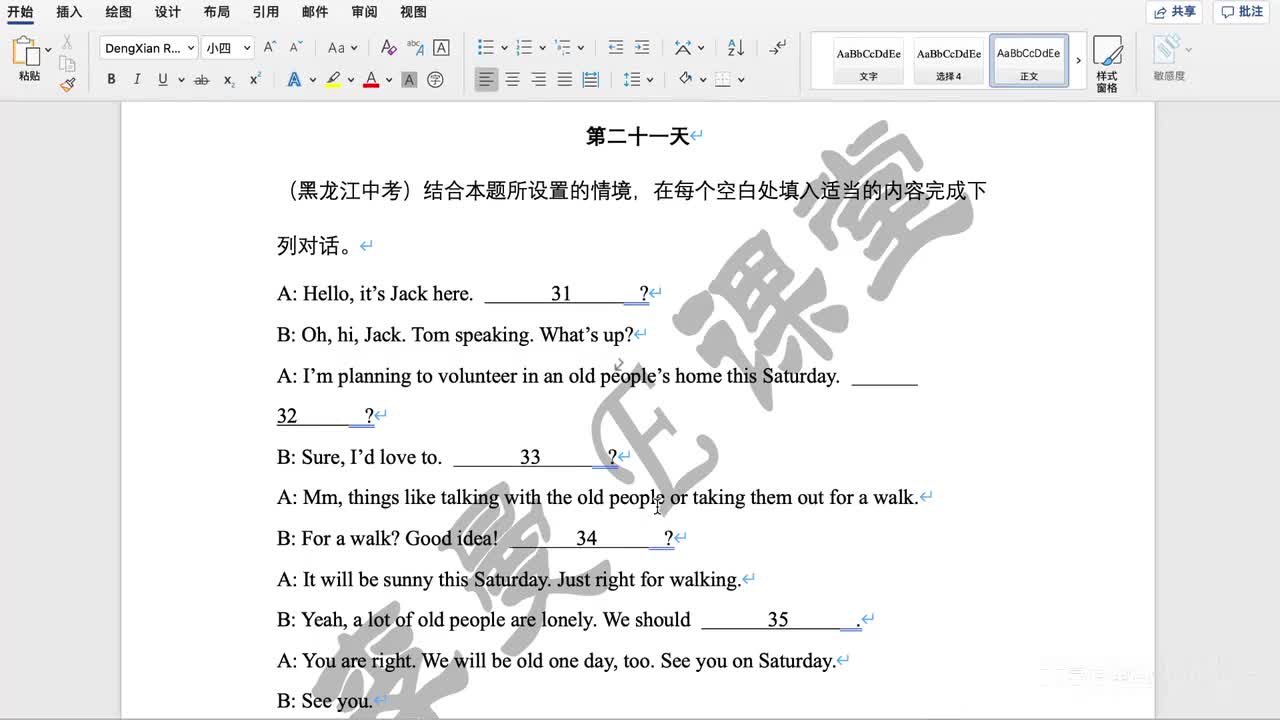Open the 插入 (Insert) tab
The height and width of the screenshot is (720, 1280).
[69, 12]
